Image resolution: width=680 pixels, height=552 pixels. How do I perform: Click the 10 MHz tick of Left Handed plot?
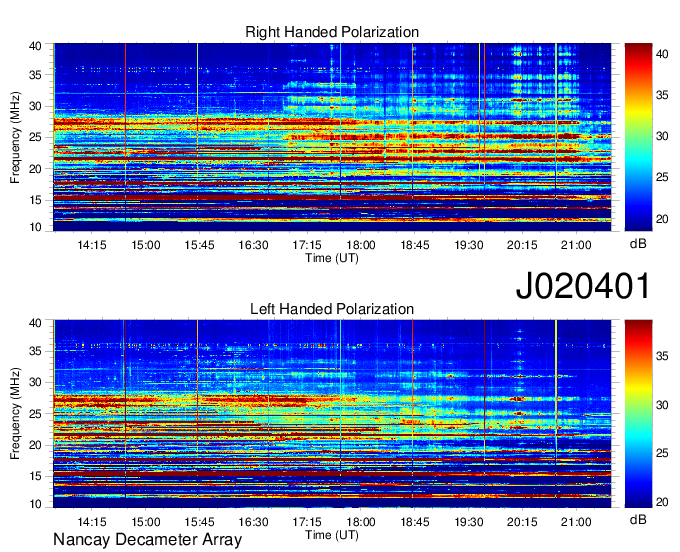point(35,504)
